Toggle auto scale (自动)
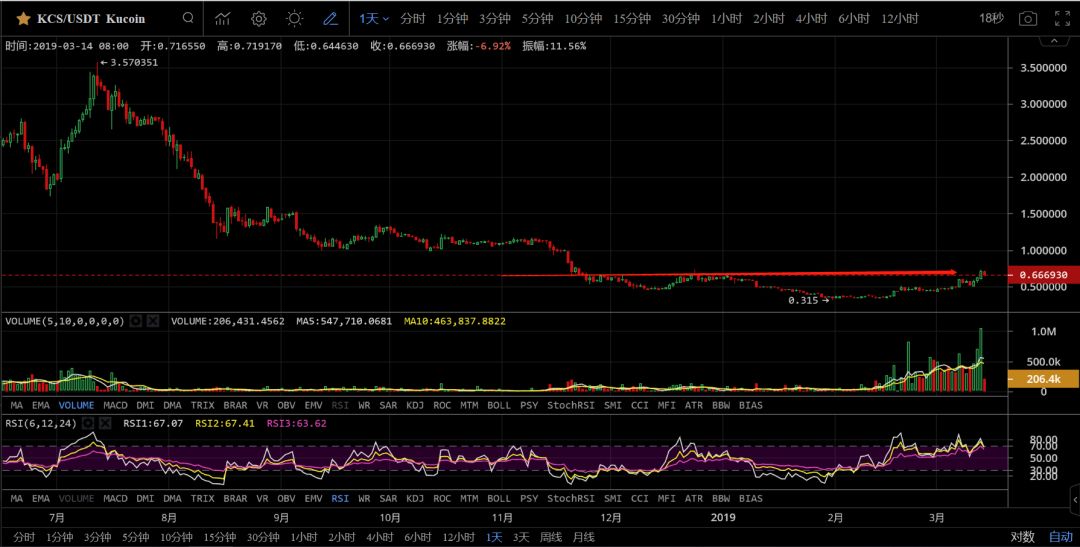This screenshot has width=1080, height=547. tap(1060, 537)
